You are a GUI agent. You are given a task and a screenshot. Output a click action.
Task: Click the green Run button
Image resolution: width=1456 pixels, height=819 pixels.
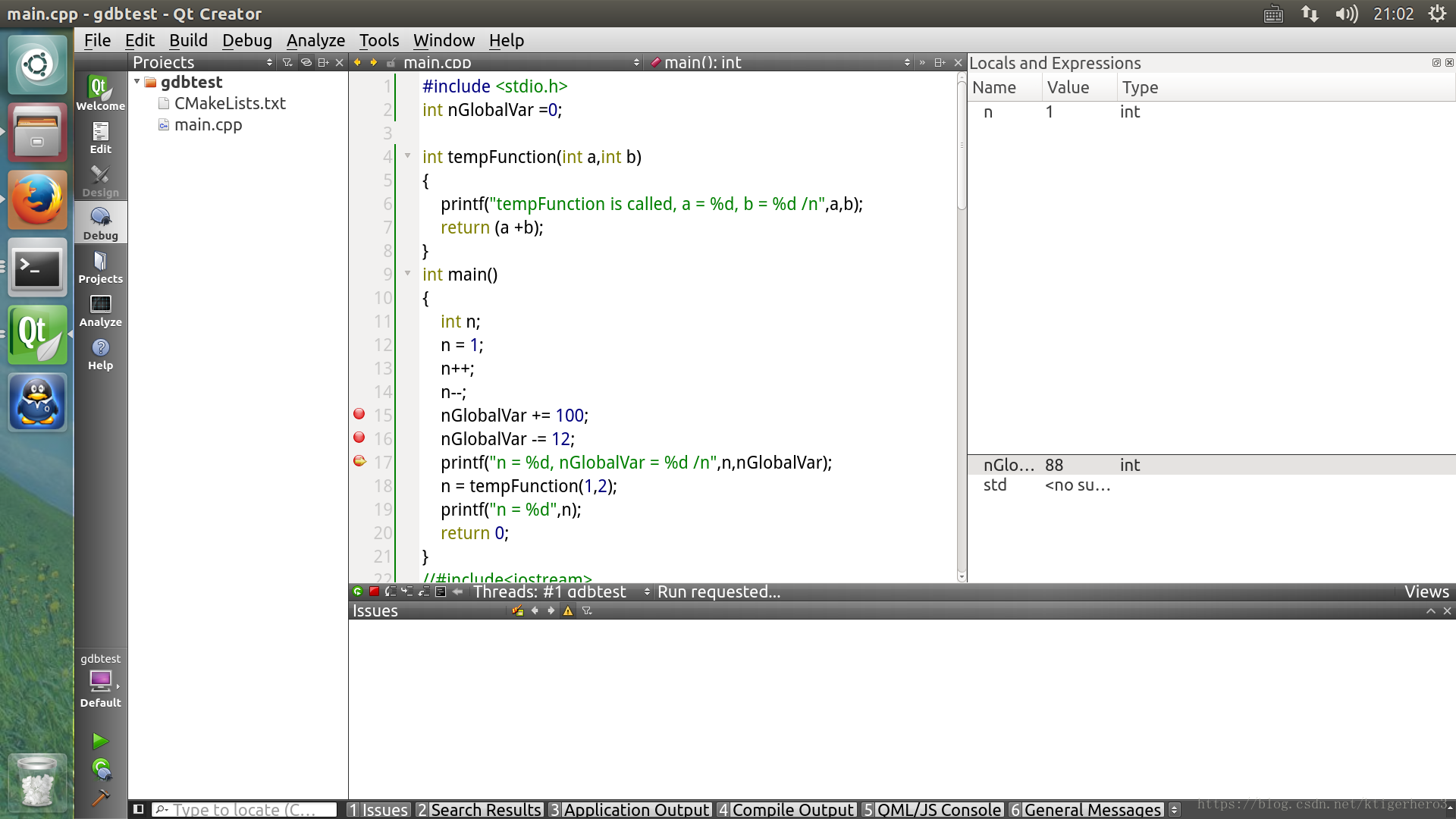point(100,741)
